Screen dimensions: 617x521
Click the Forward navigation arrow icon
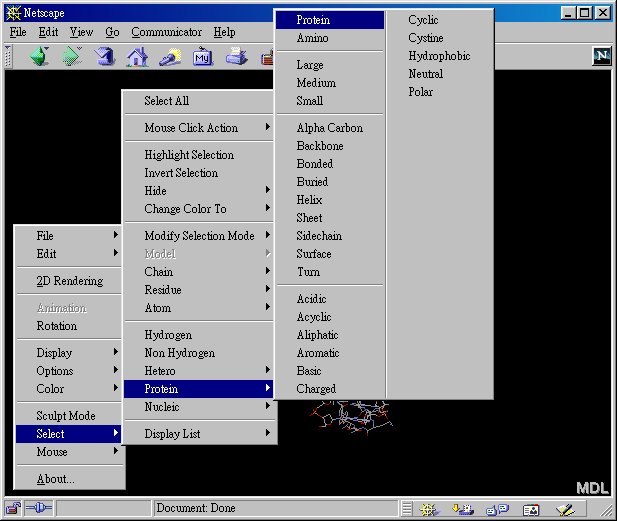tap(72, 56)
